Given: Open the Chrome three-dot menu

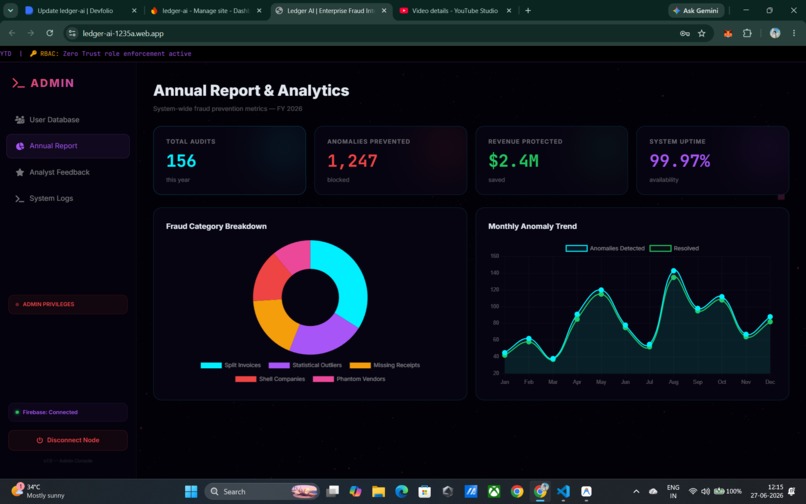Looking at the screenshot, I should (794, 33).
